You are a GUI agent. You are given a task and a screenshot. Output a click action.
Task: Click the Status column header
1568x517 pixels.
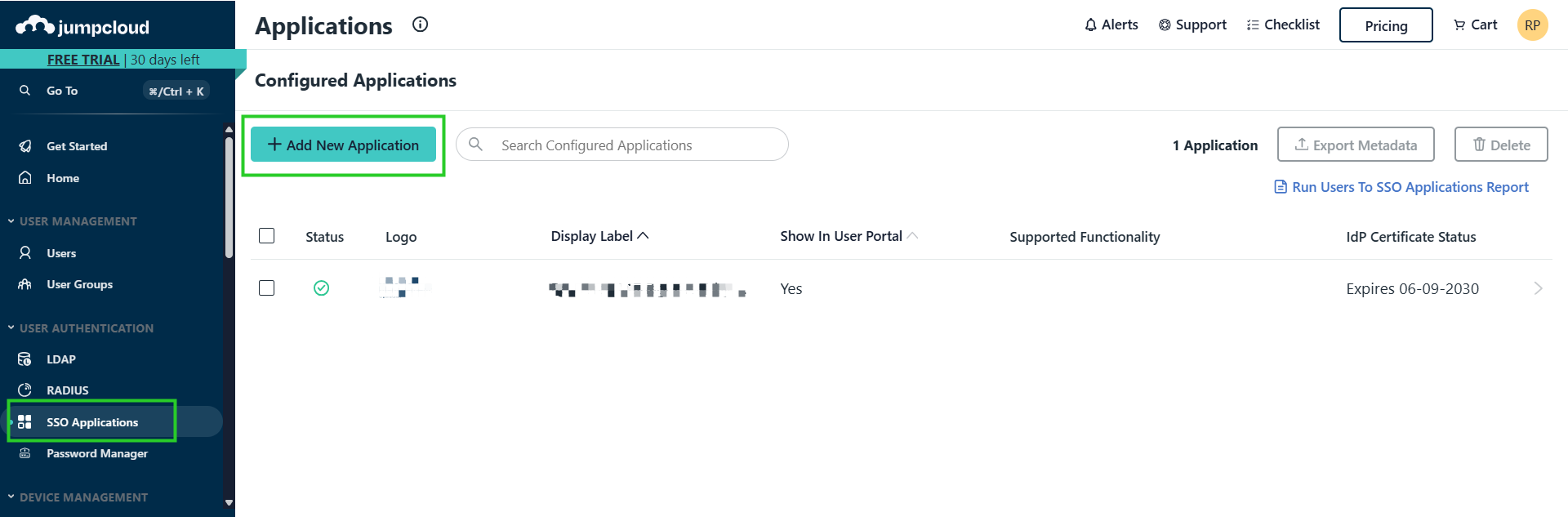325,237
